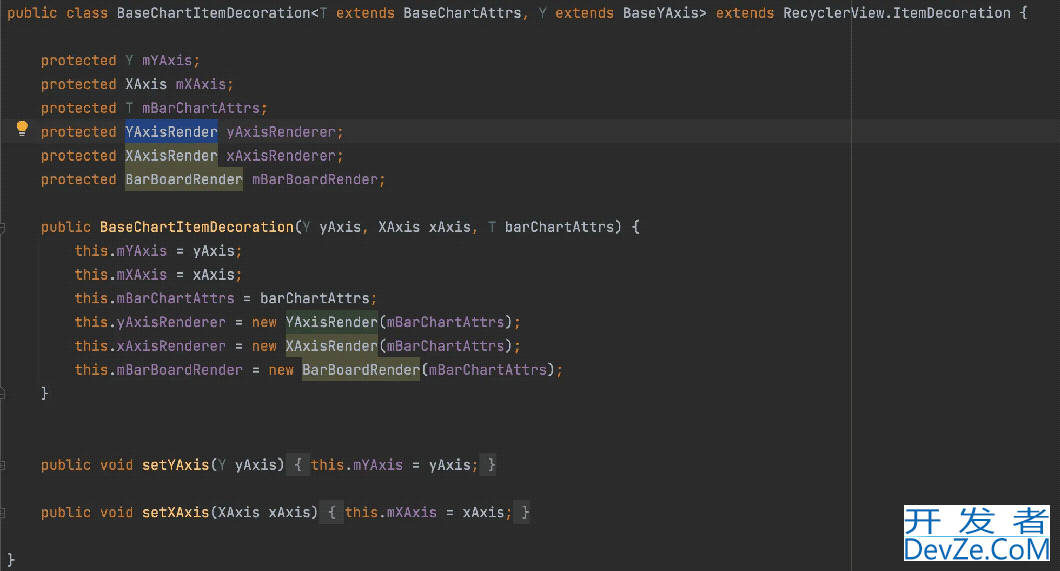The width and height of the screenshot is (1060, 571).
Task: Click the setXAxis method name
Action: coord(175,512)
